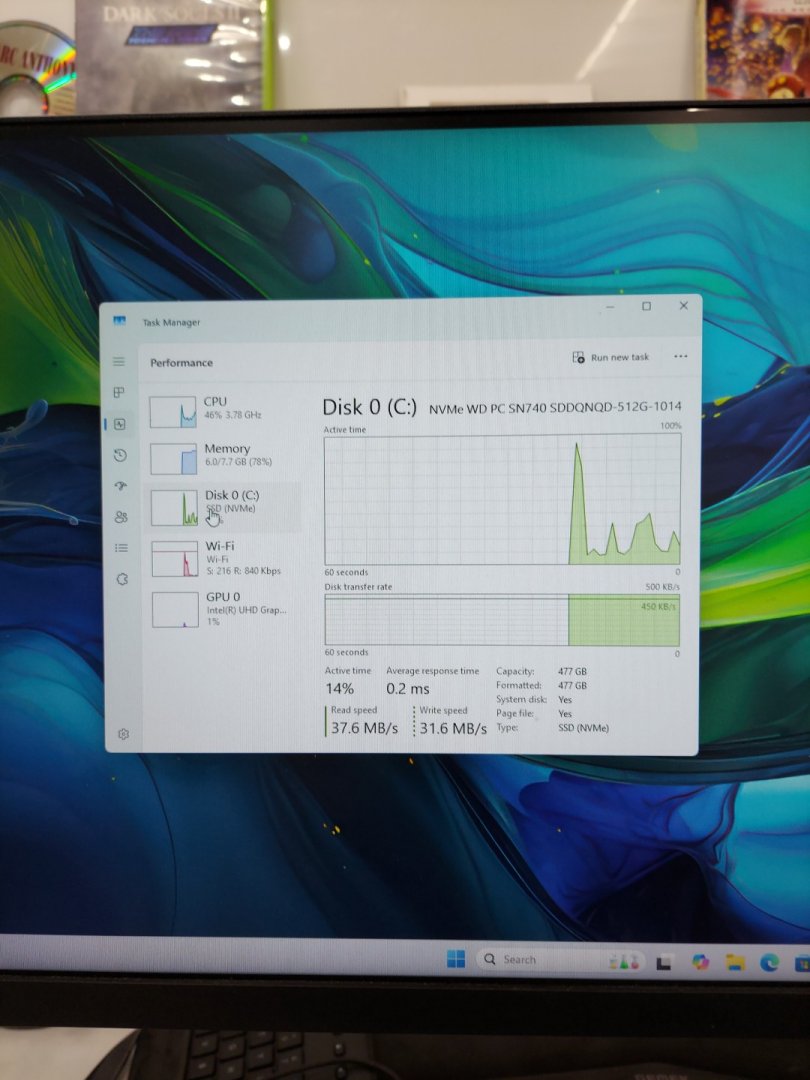Select CPU in the performance list

(222, 408)
